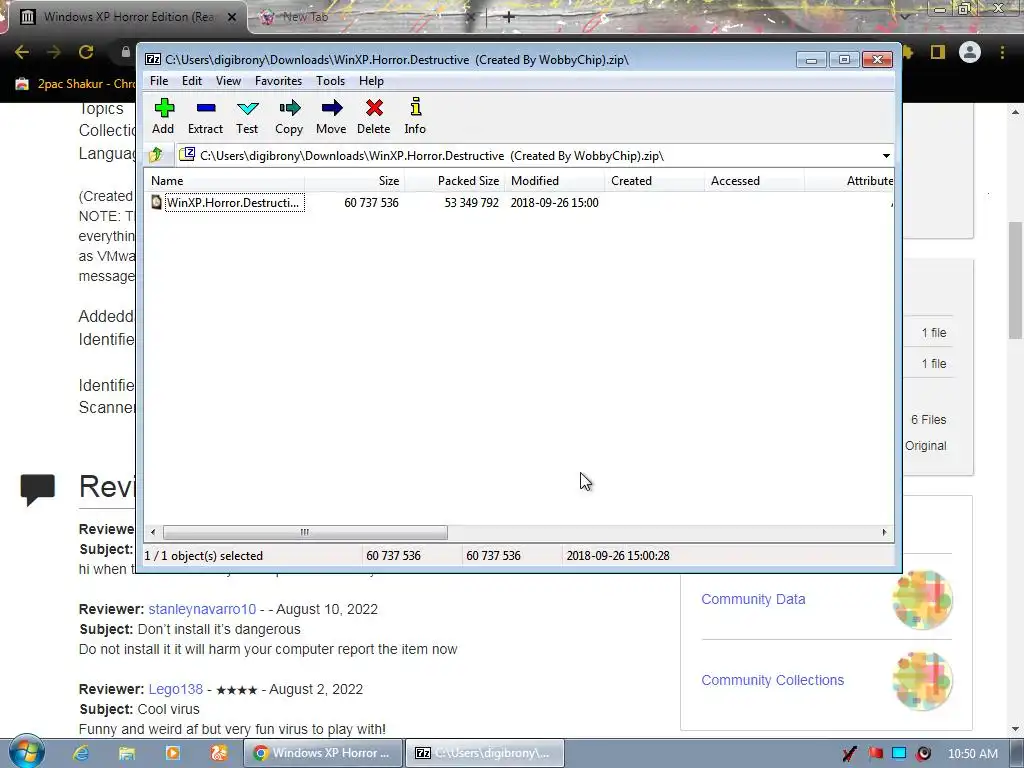Screen dimensions: 1024x768
Task: Click the Original download option
Action: [925, 446]
